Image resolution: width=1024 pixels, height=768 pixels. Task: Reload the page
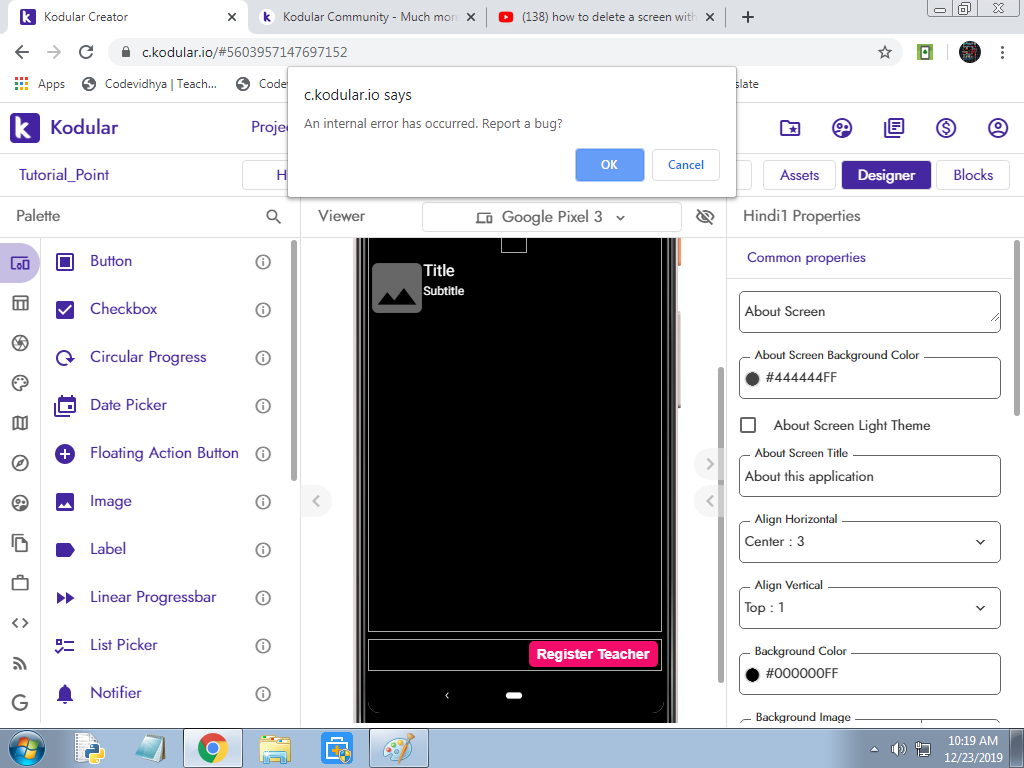[86, 52]
